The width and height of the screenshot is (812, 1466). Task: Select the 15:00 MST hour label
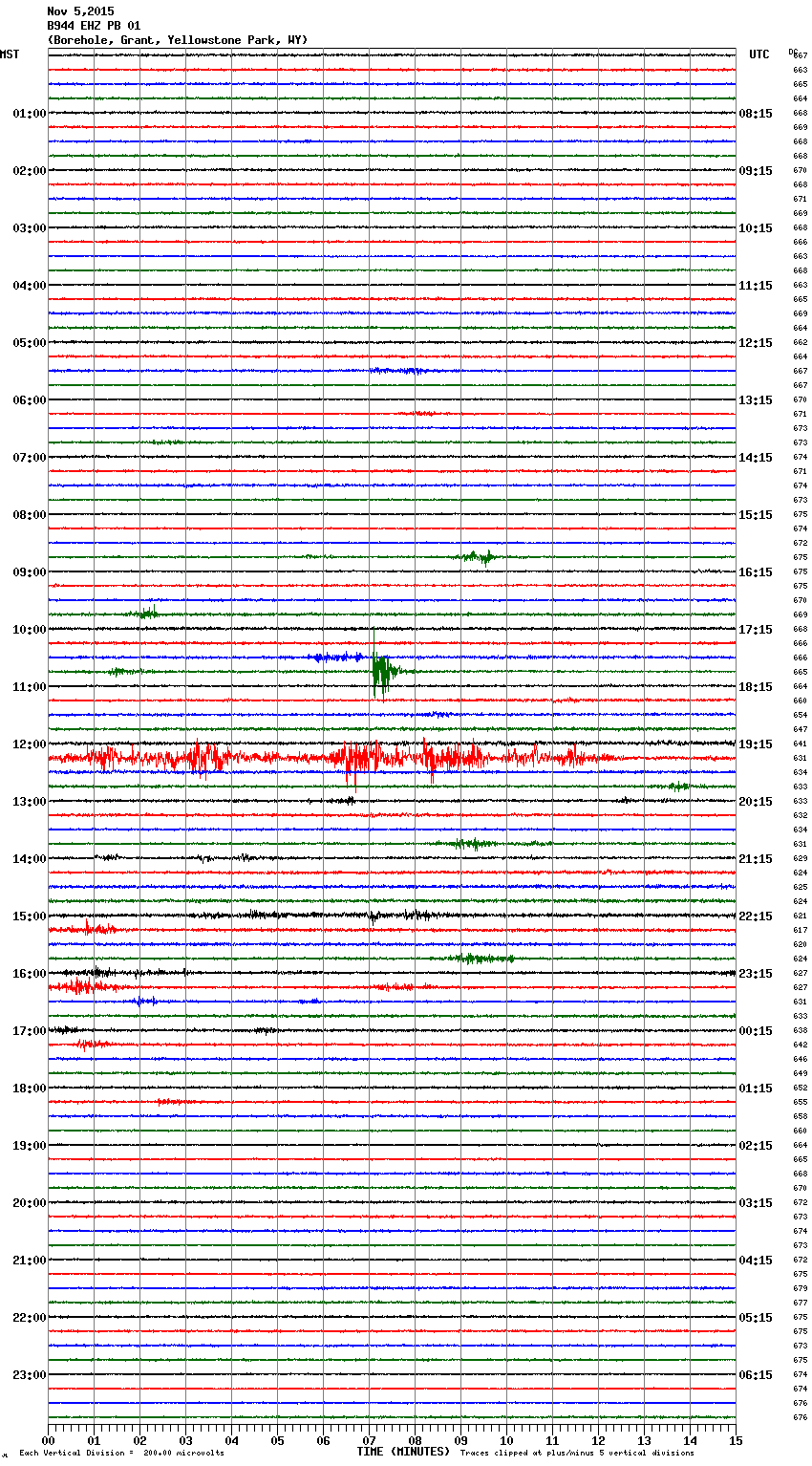pos(29,916)
